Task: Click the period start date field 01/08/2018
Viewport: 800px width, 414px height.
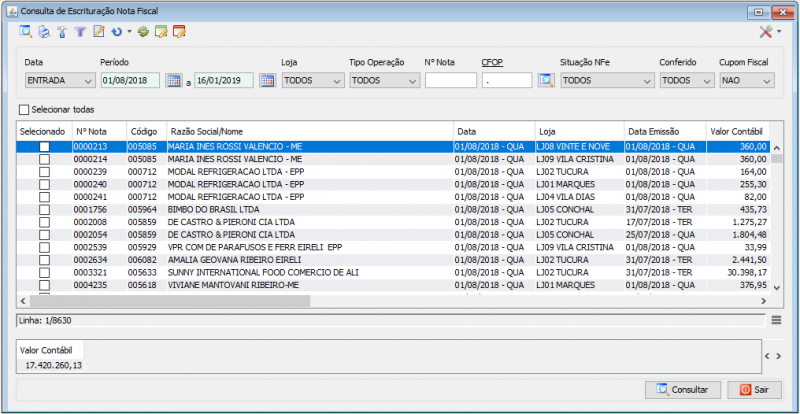Action: 131,81
